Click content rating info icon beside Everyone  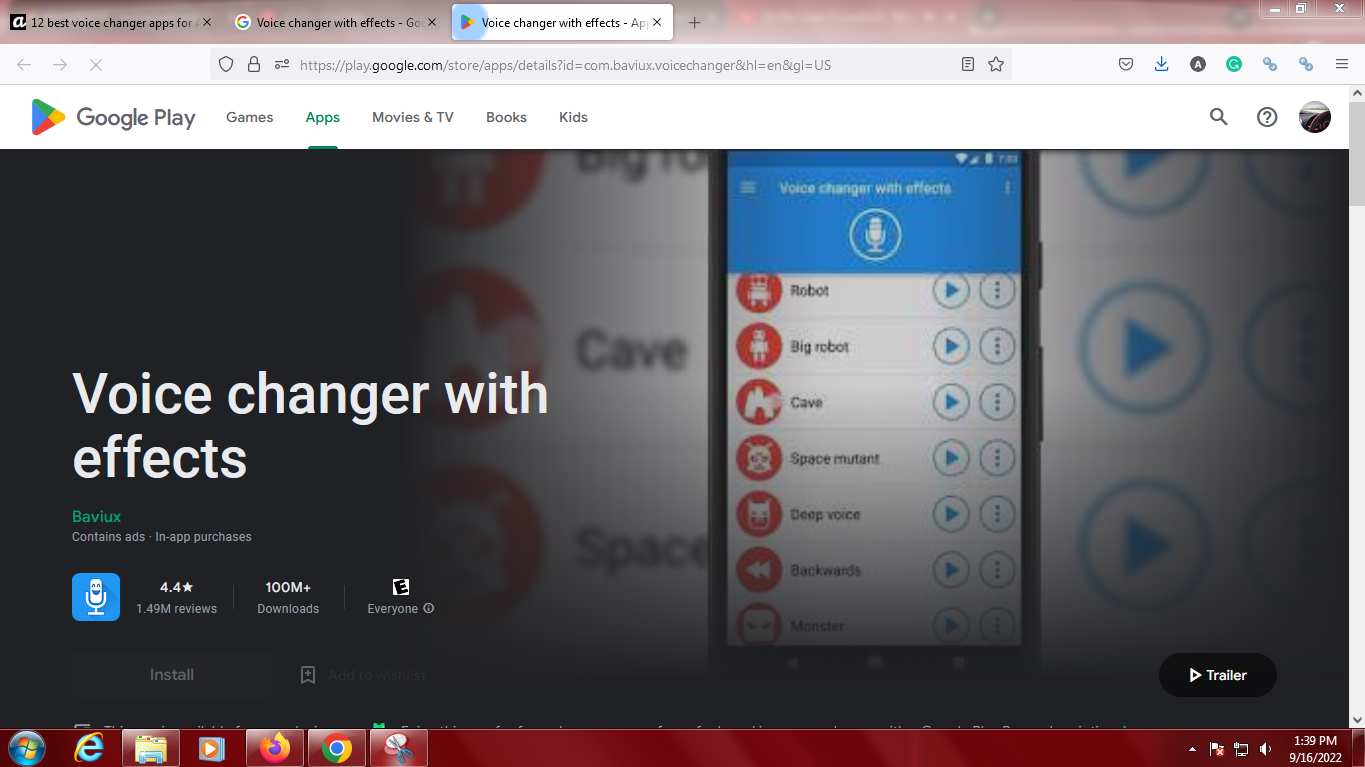[429, 608]
